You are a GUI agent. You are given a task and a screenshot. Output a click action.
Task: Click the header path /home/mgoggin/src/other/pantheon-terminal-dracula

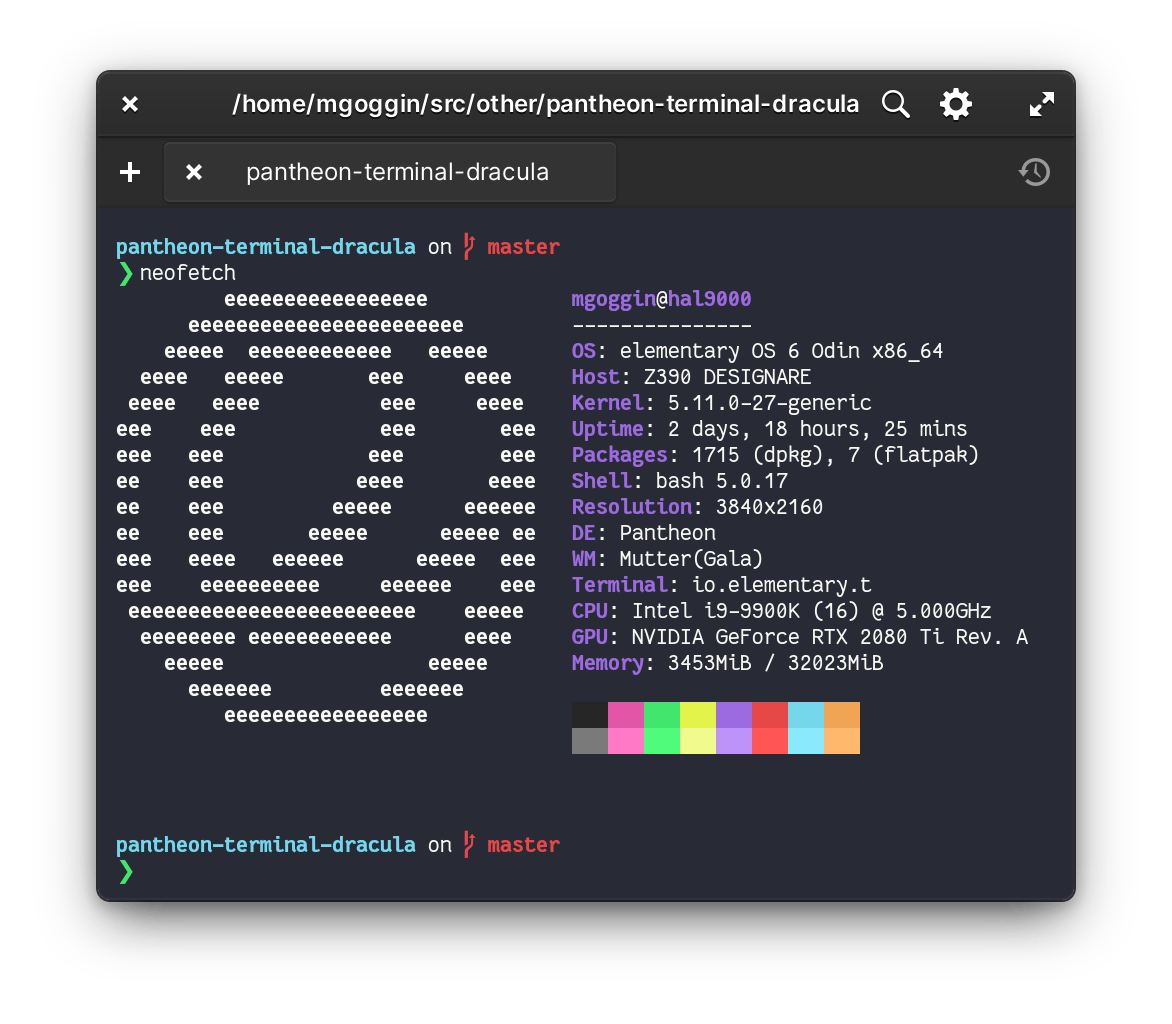(546, 103)
